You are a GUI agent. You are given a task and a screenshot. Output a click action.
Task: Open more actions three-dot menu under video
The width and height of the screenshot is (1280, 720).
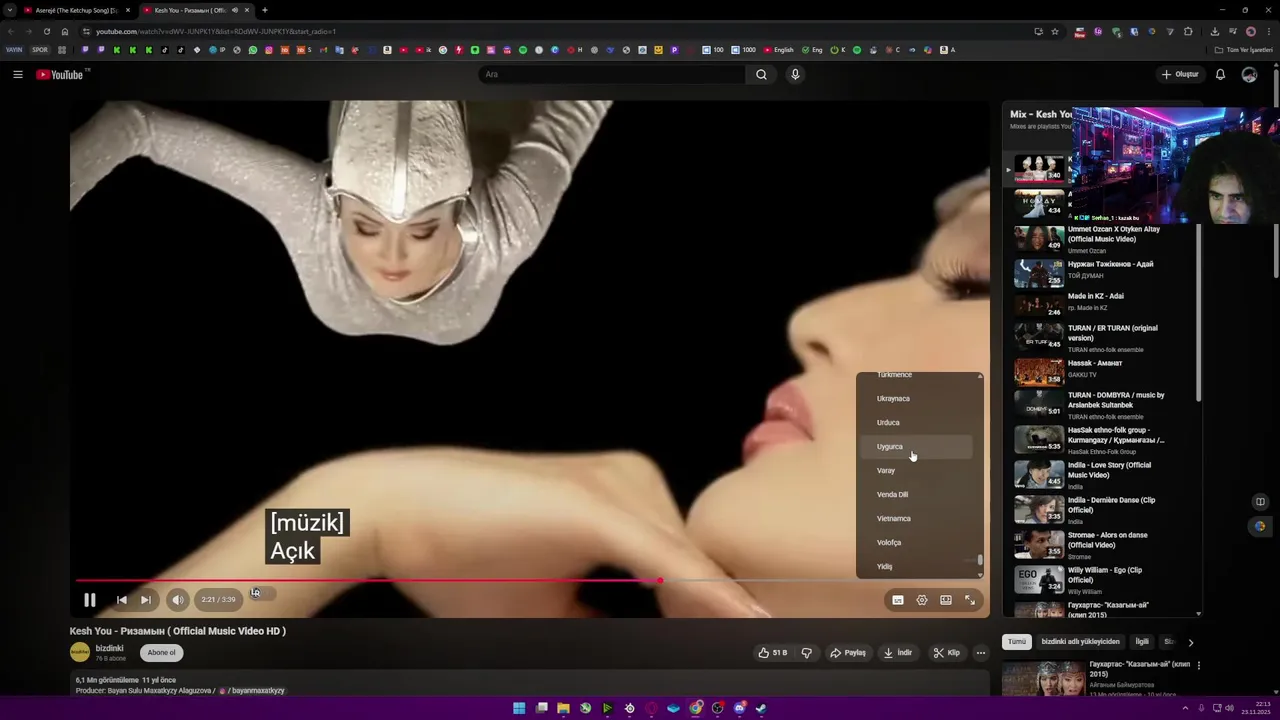(981, 653)
